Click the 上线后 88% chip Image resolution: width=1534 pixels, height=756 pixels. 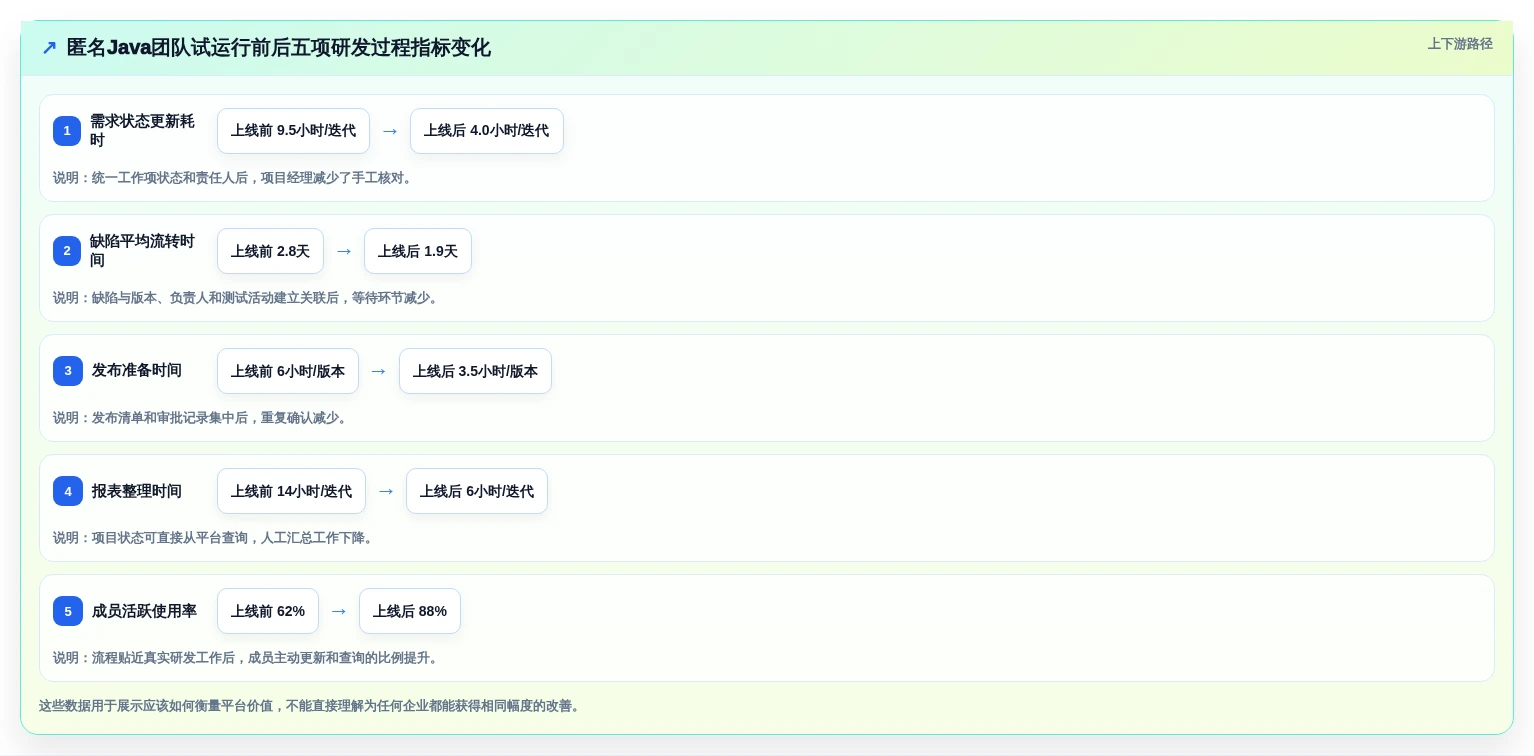(410, 611)
